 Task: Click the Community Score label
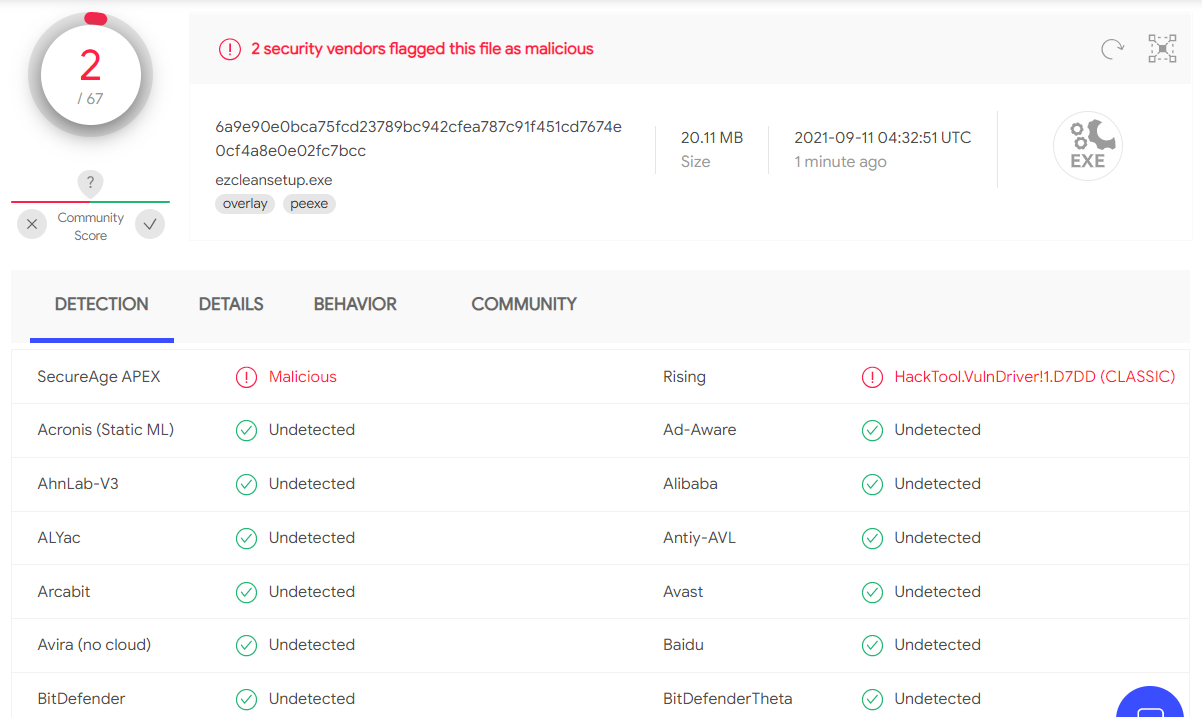coord(91,226)
